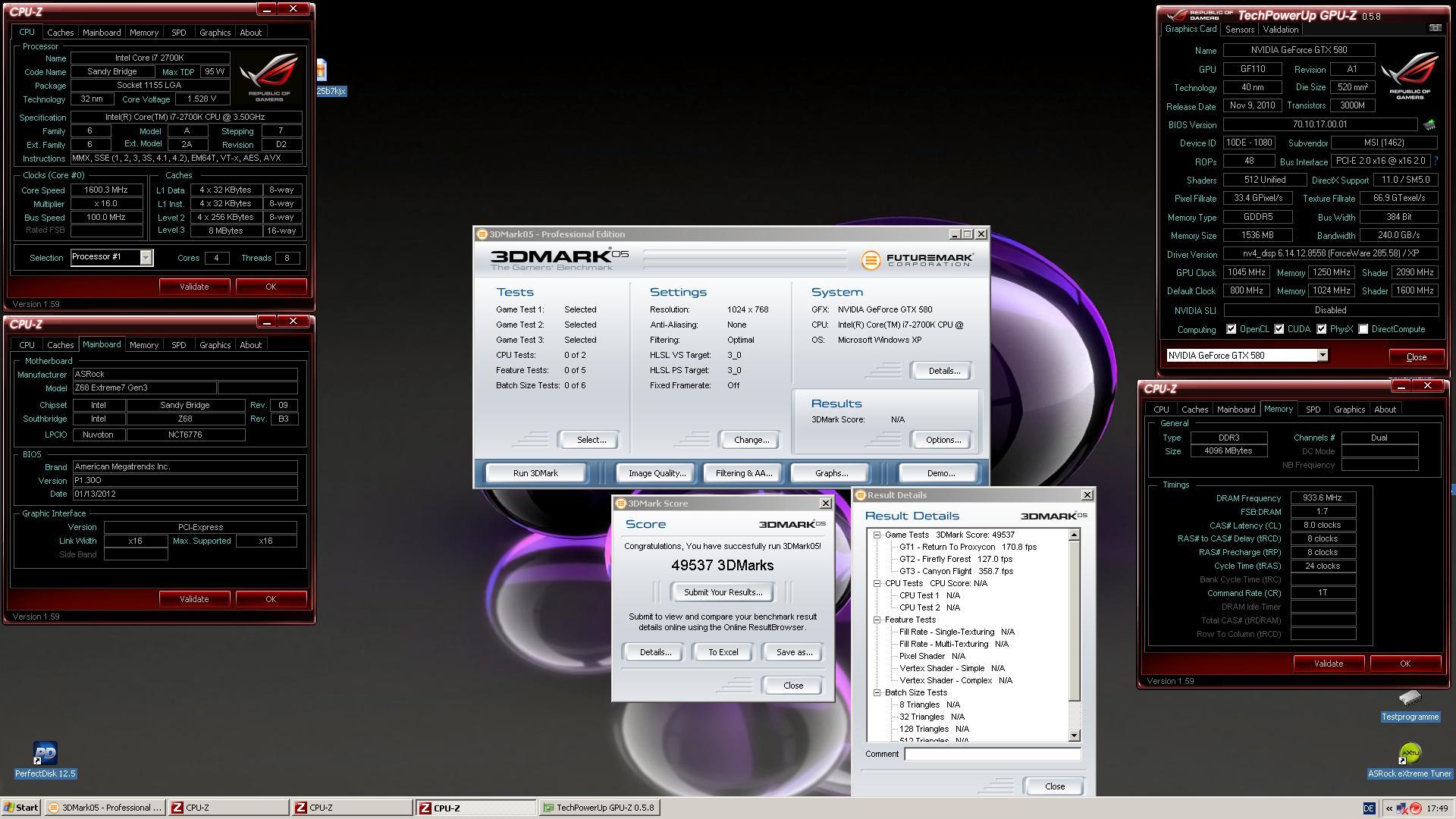1456x819 pixels.
Task: Collapse Batch Size Tests tree node
Action: coord(877,693)
